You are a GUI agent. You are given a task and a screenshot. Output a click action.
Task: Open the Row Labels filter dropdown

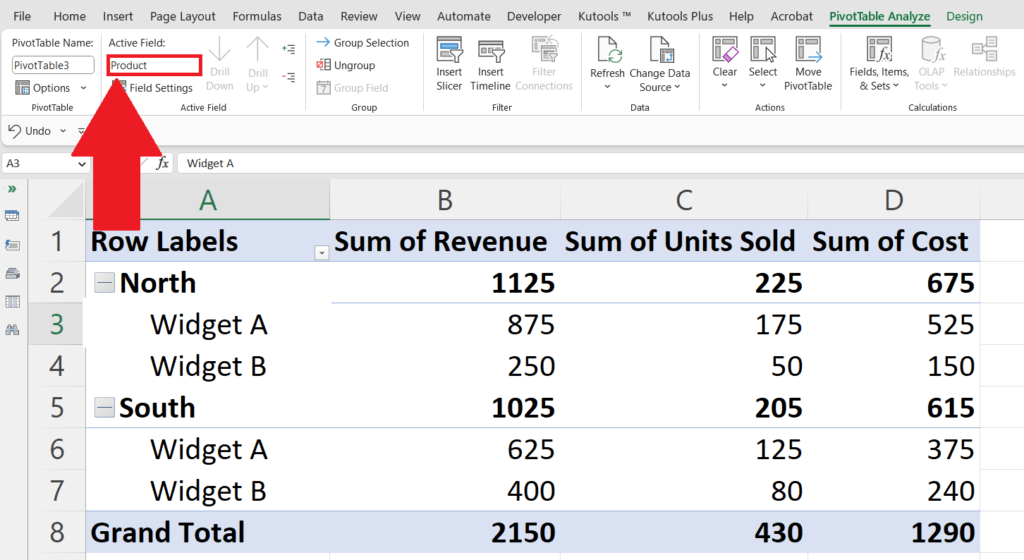(321, 253)
